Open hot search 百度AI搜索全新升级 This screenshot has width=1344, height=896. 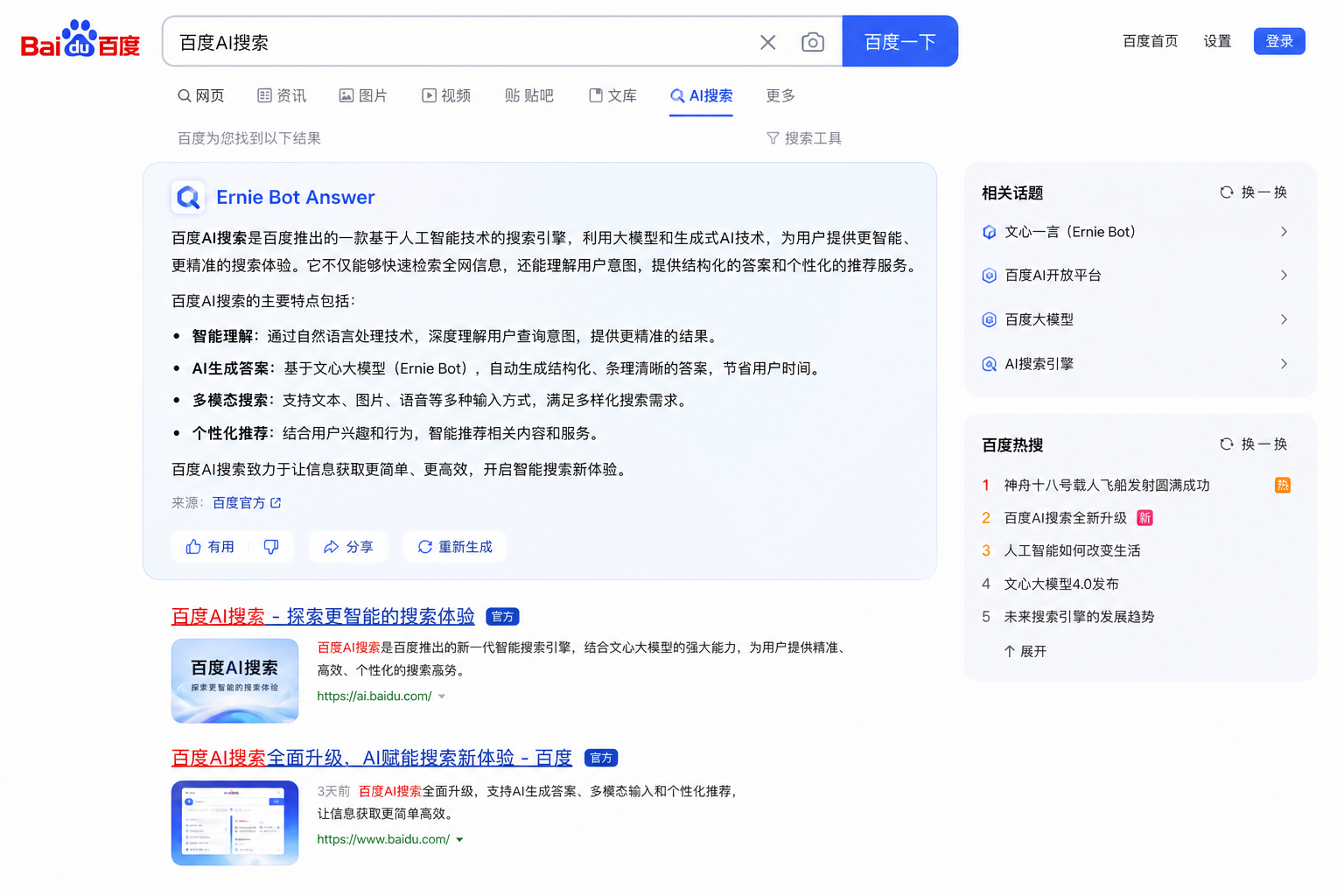(1065, 518)
